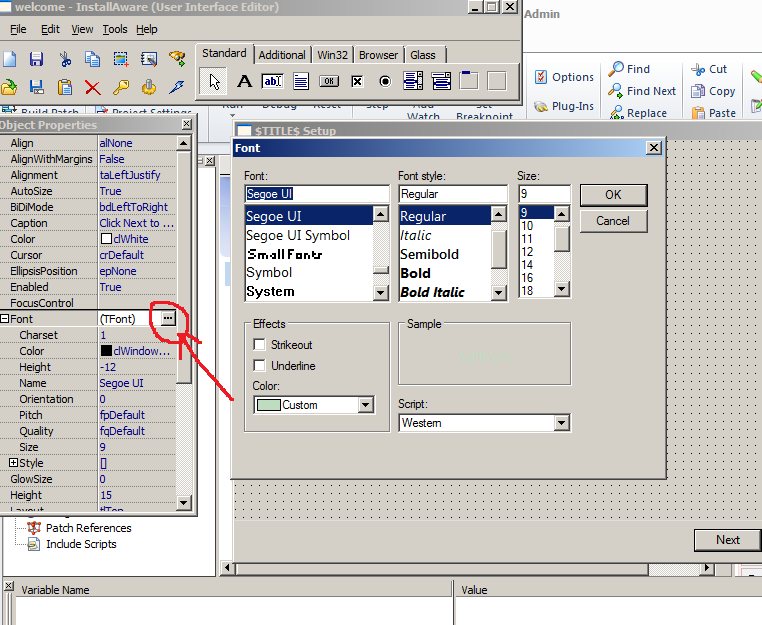Open the Help menu
This screenshot has width=762, height=625.
[147, 29]
